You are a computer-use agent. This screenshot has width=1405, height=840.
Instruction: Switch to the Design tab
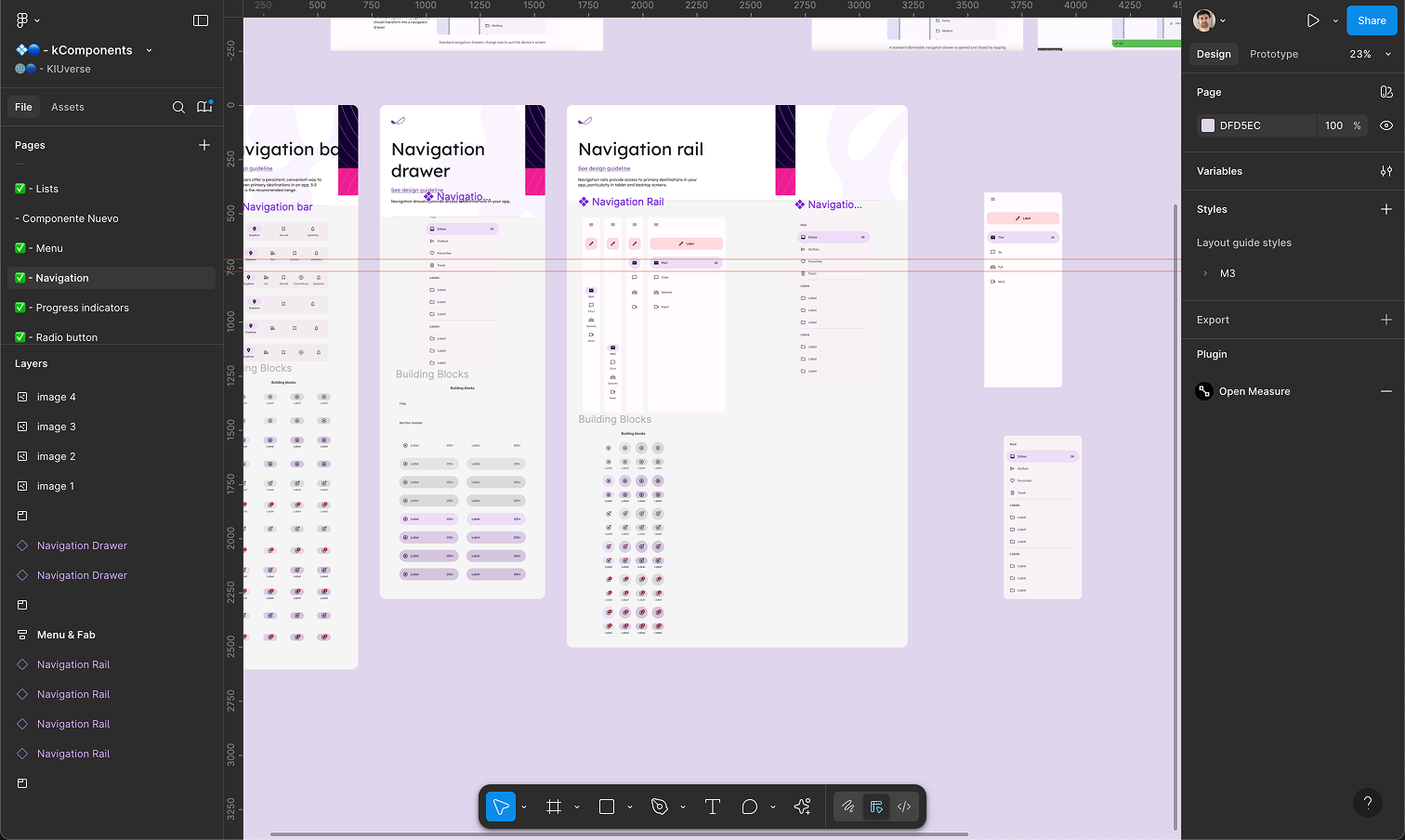click(x=1214, y=54)
